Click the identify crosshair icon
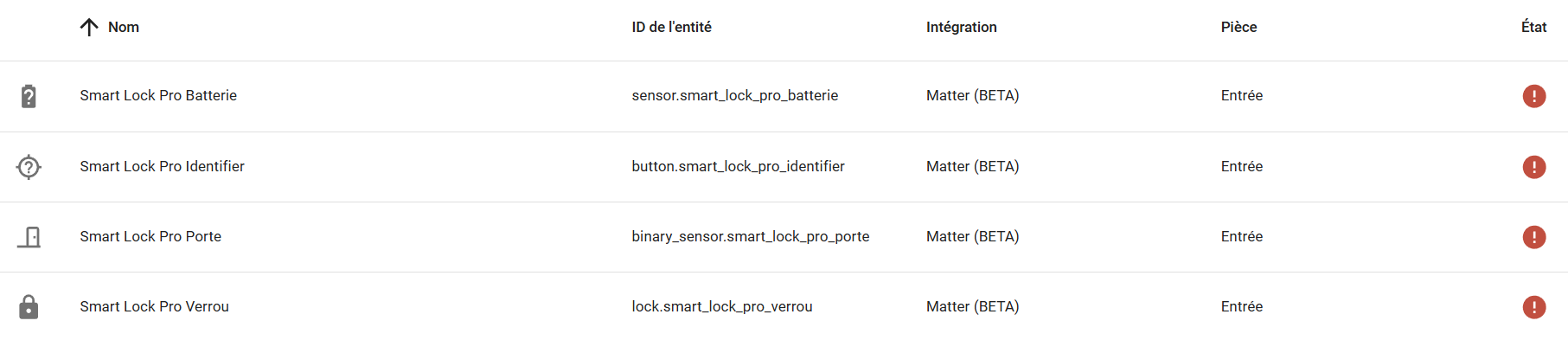The height and width of the screenshot is (340, 1568). click(29, 166)
